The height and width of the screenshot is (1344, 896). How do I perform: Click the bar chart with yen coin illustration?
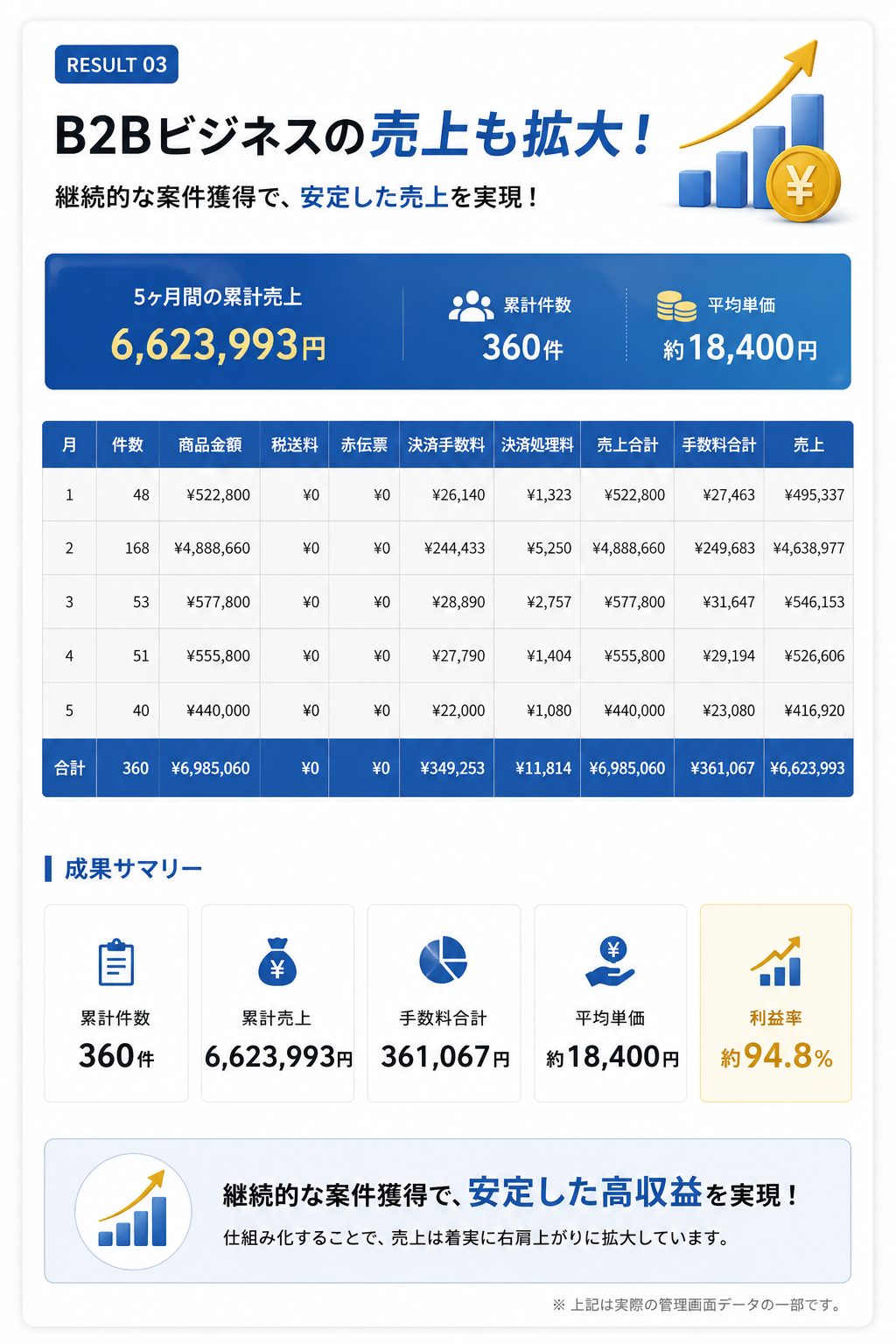coord(759,131)
